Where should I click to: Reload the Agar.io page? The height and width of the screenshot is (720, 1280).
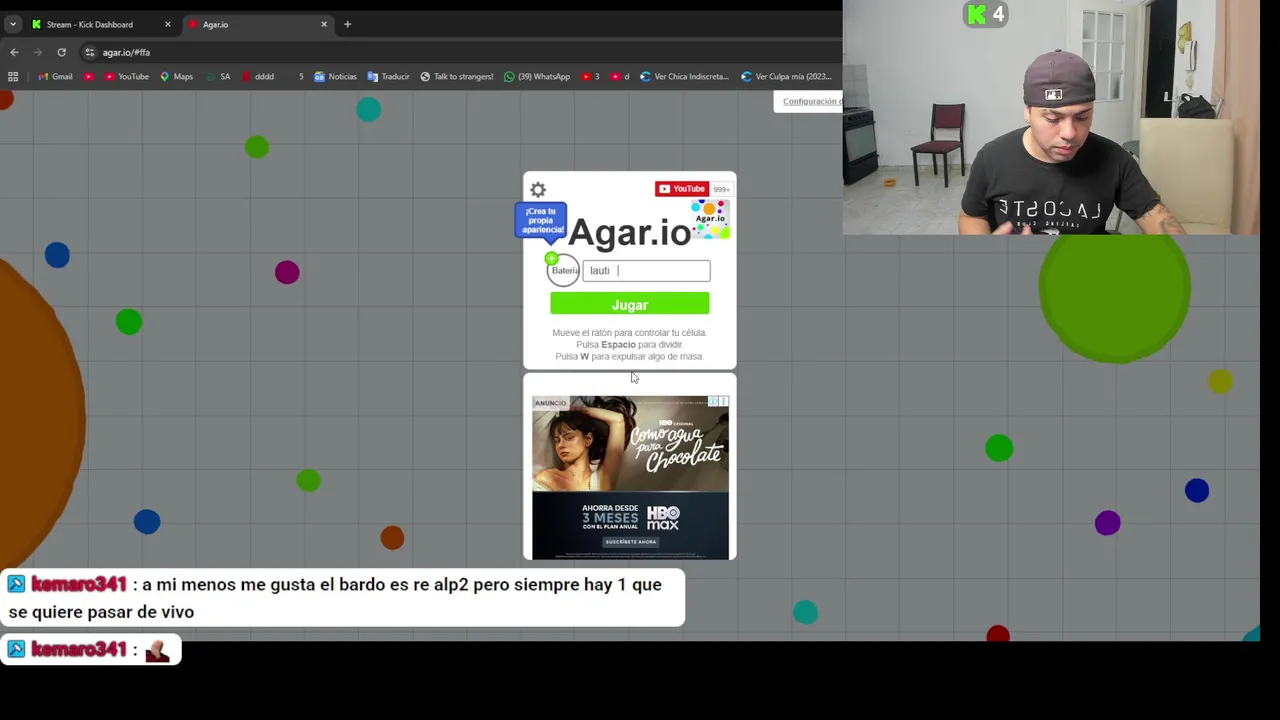tap(62, 52)
